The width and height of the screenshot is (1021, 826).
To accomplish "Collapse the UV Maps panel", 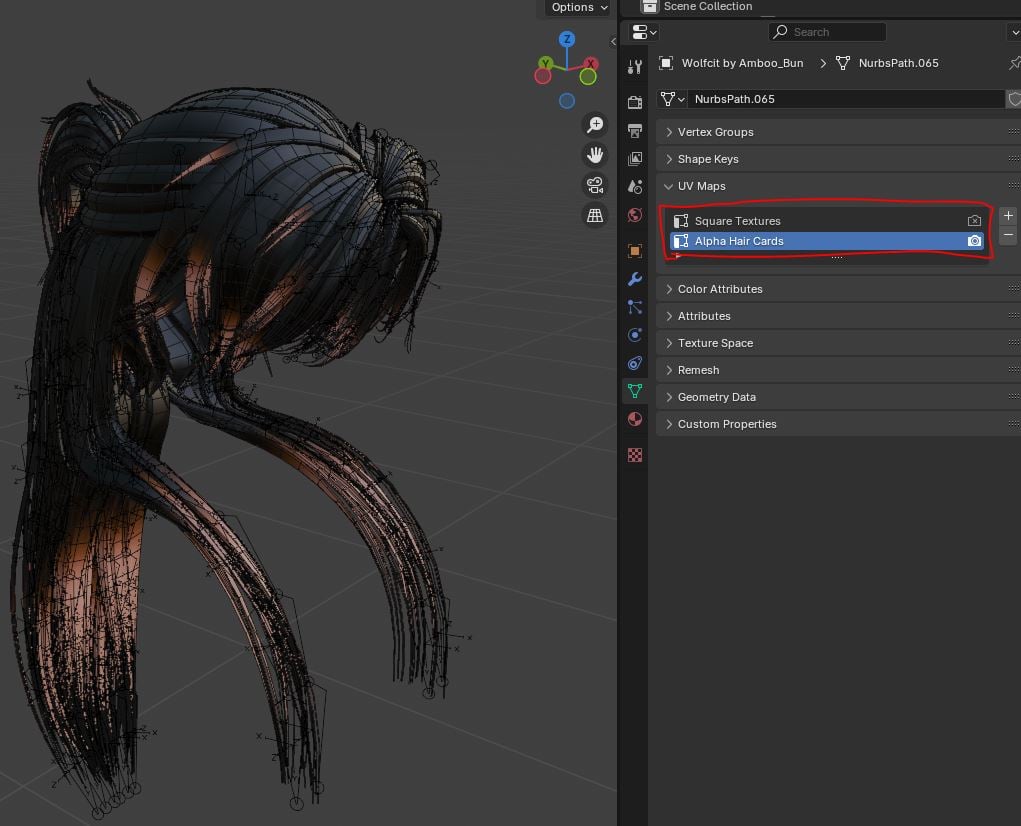I will pos(701,186).
